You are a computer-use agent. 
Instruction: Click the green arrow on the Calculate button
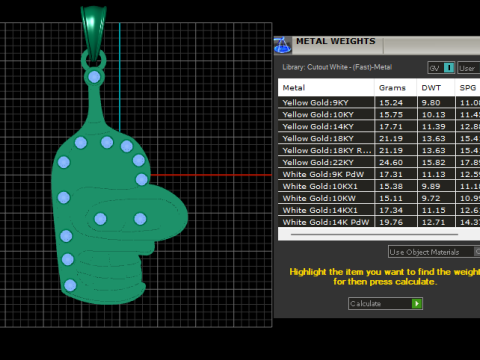coord(417,303)
